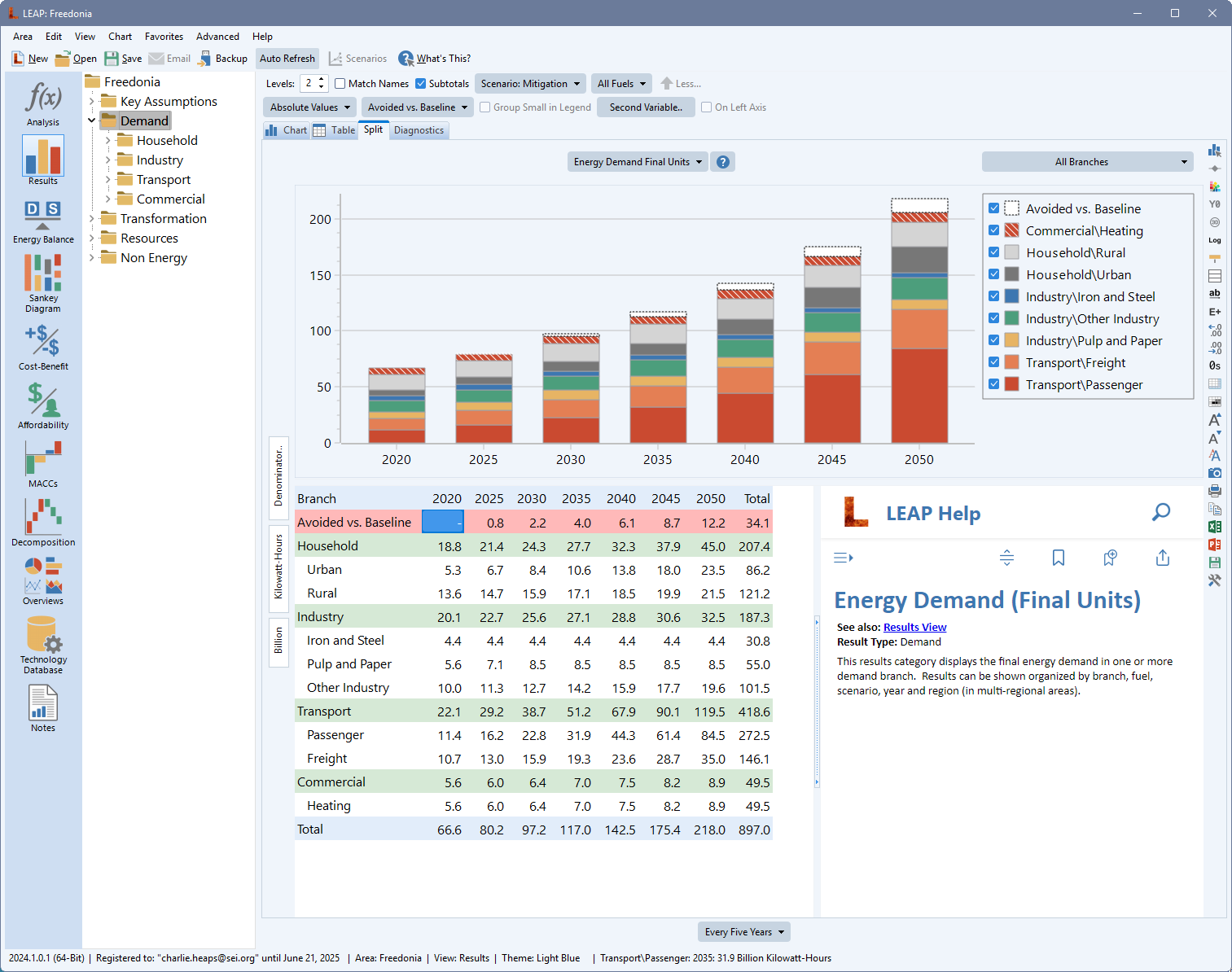1232x972 pixels.
Task: Open the All Fuels dropdown
Action: click(621, 84)
